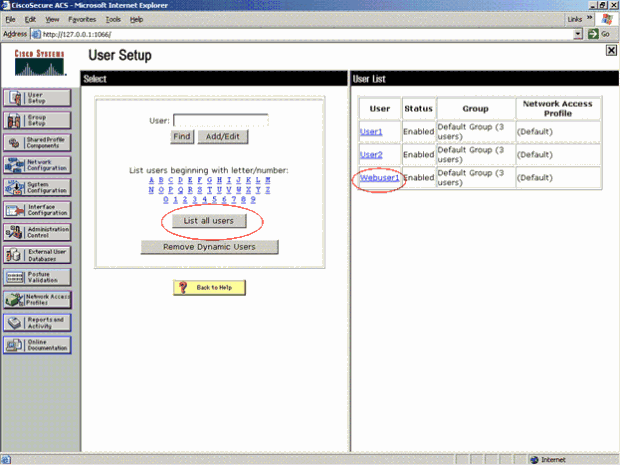Expand the Links toolbar chevron

(589, 18)
